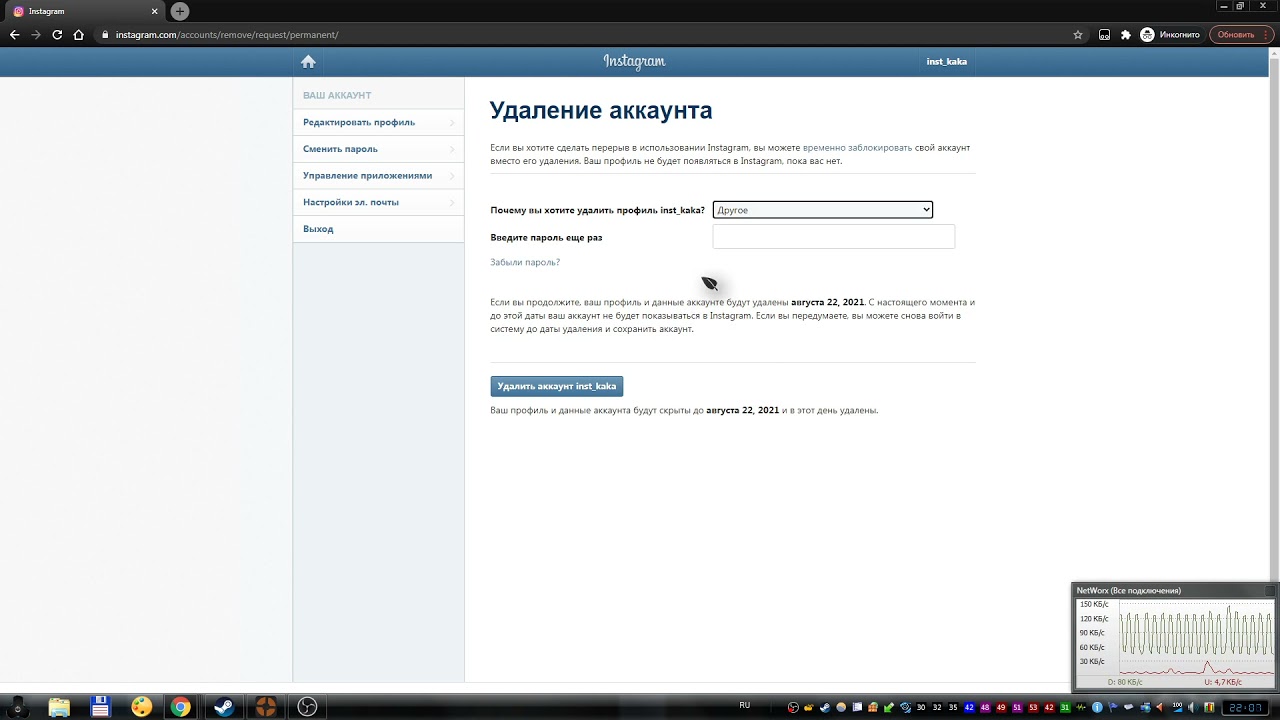Click the site lock icon in address bar

105,34
